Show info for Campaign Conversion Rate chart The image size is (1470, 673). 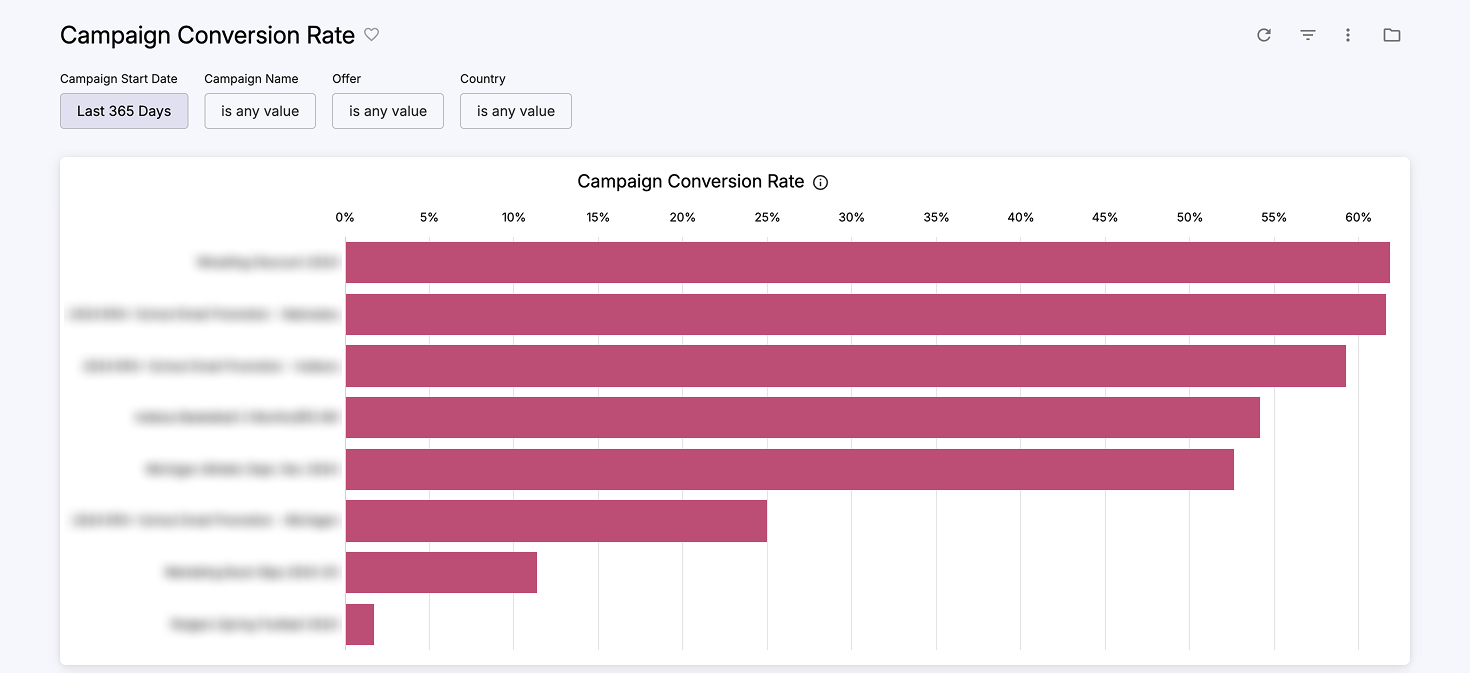pyautogui.click(x=821, y=183)
